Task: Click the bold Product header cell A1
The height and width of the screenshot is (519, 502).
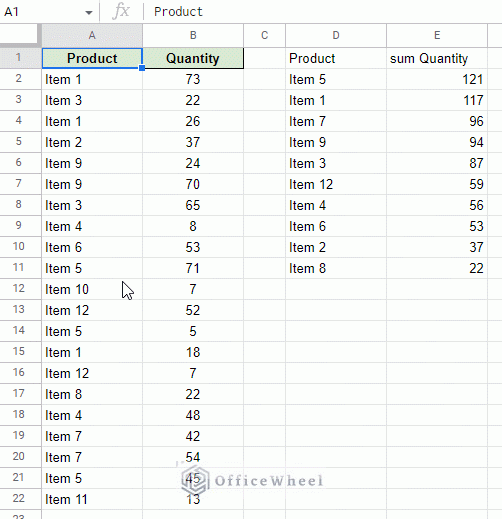Action: [92, 58]
